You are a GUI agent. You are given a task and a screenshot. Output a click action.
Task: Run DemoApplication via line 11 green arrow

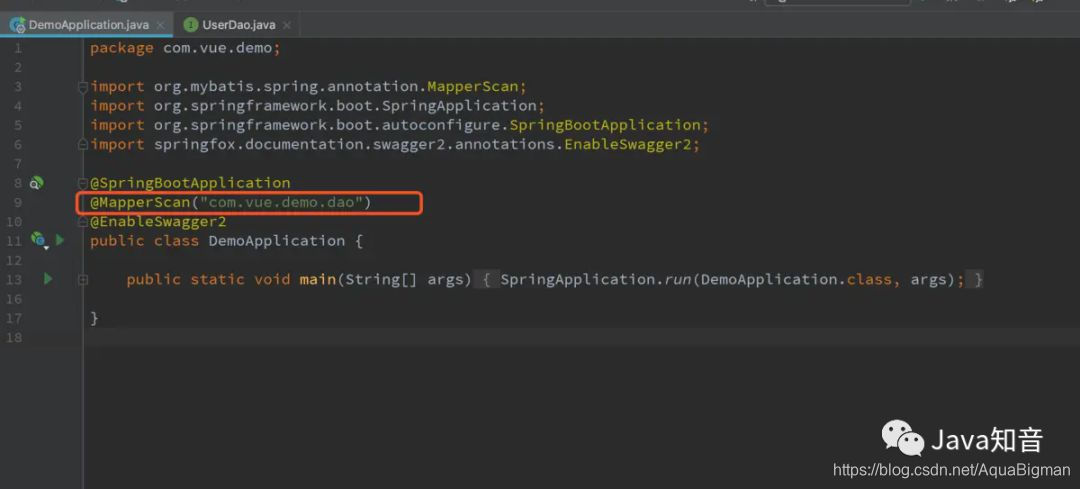60,240
